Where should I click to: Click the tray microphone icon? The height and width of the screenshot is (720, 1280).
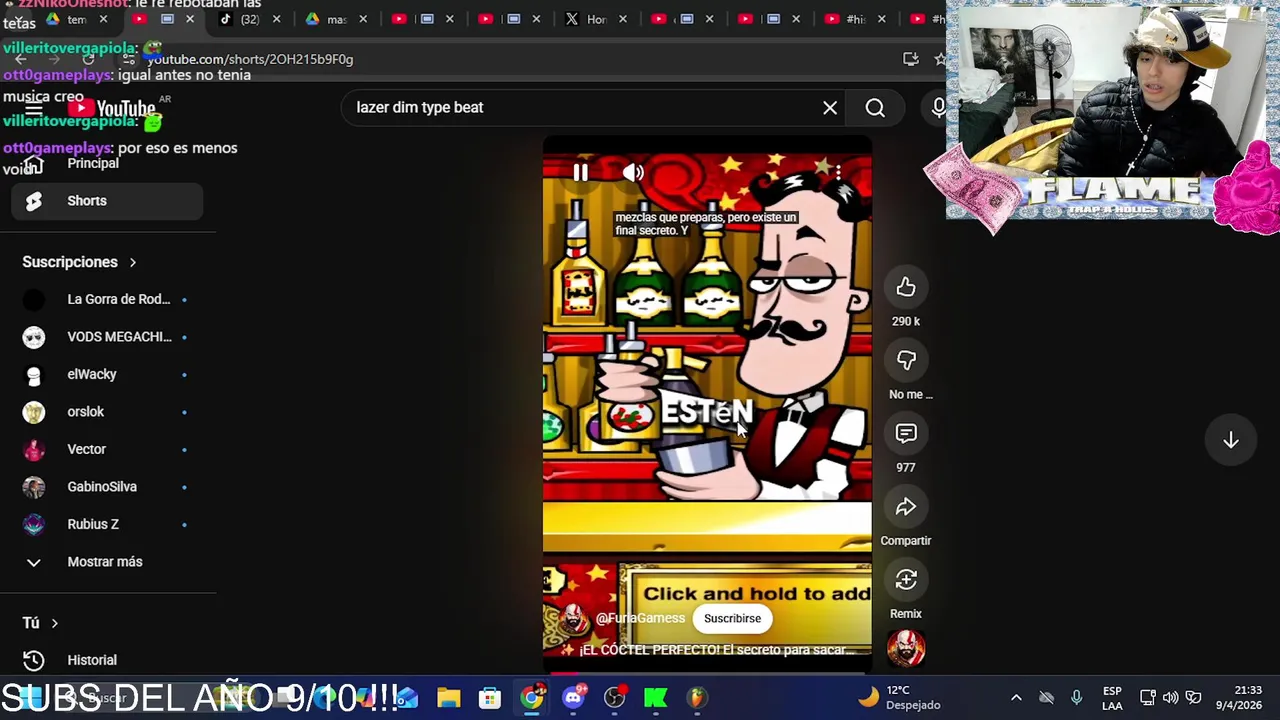coord(1076,698)
